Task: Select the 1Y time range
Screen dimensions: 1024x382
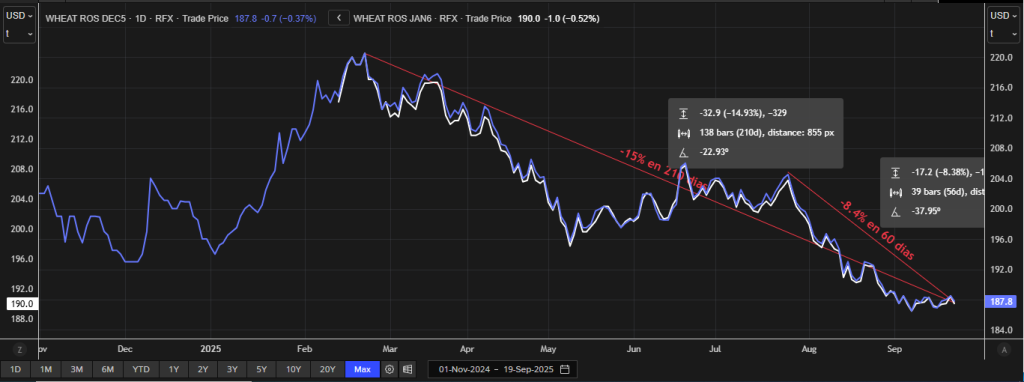Action: (174, 370)
